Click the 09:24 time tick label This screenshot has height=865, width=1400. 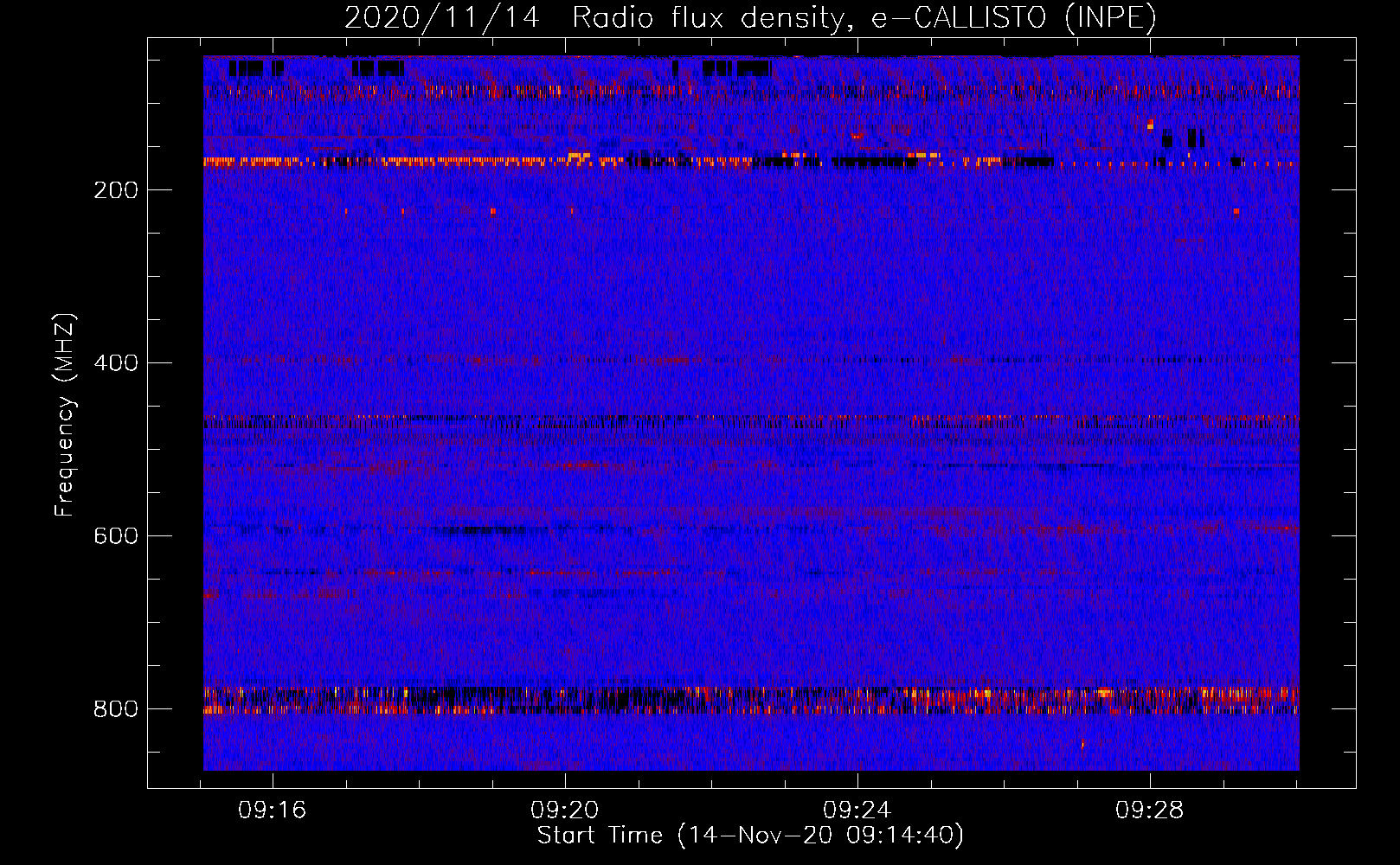tap(857, 811)
